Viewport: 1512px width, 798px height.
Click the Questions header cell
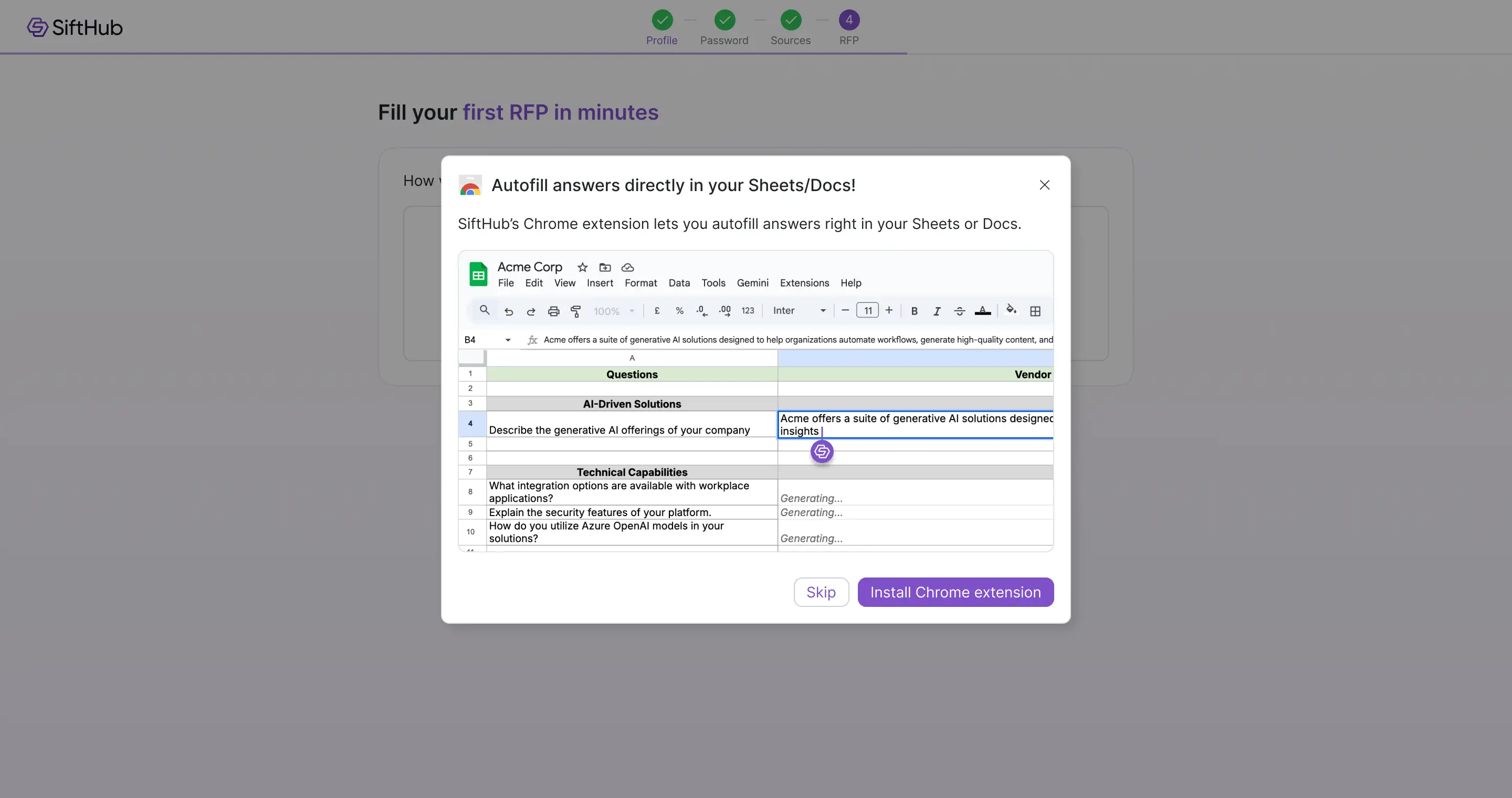pyautogui.click(x=632, y=374)
